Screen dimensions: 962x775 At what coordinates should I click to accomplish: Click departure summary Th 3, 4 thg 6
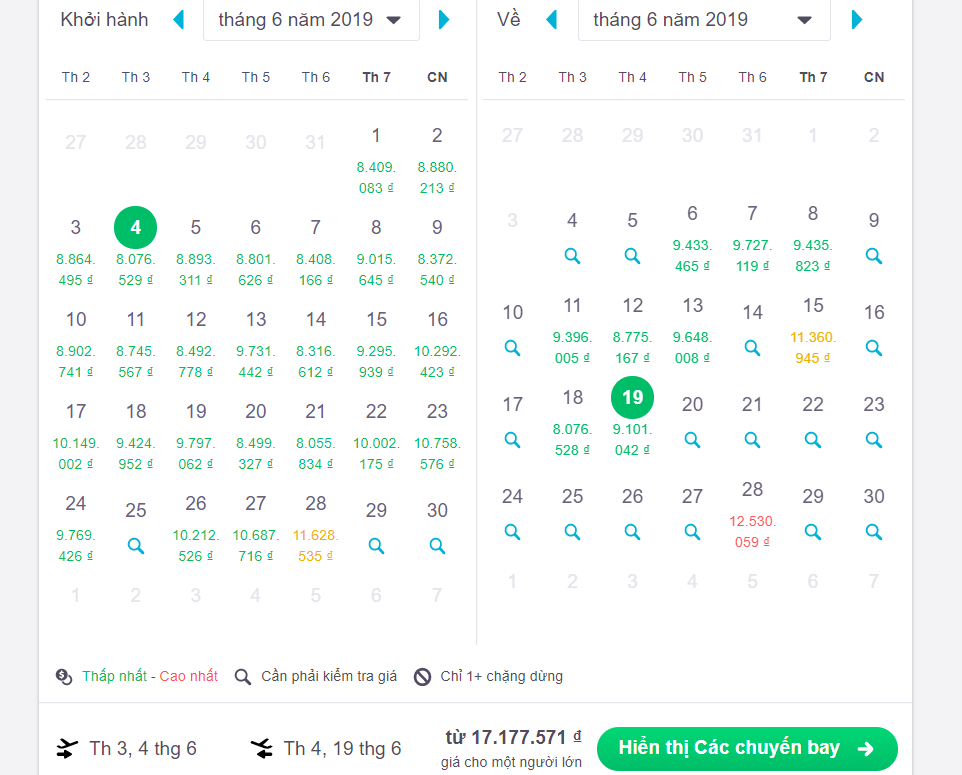(x=126, y=749)
